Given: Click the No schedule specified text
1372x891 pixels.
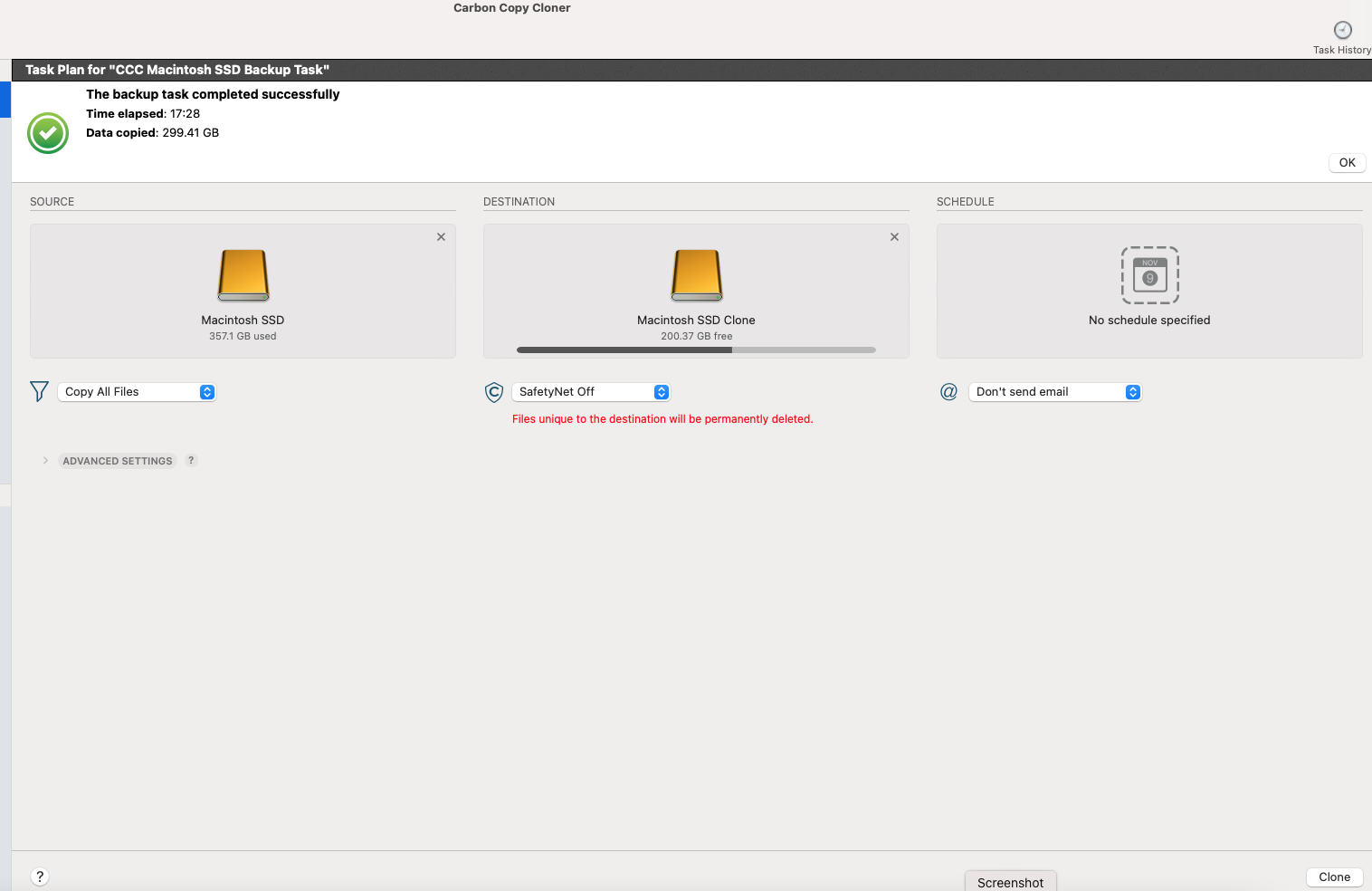Looking at the screenshot, I should click(x=1149, y=321).
